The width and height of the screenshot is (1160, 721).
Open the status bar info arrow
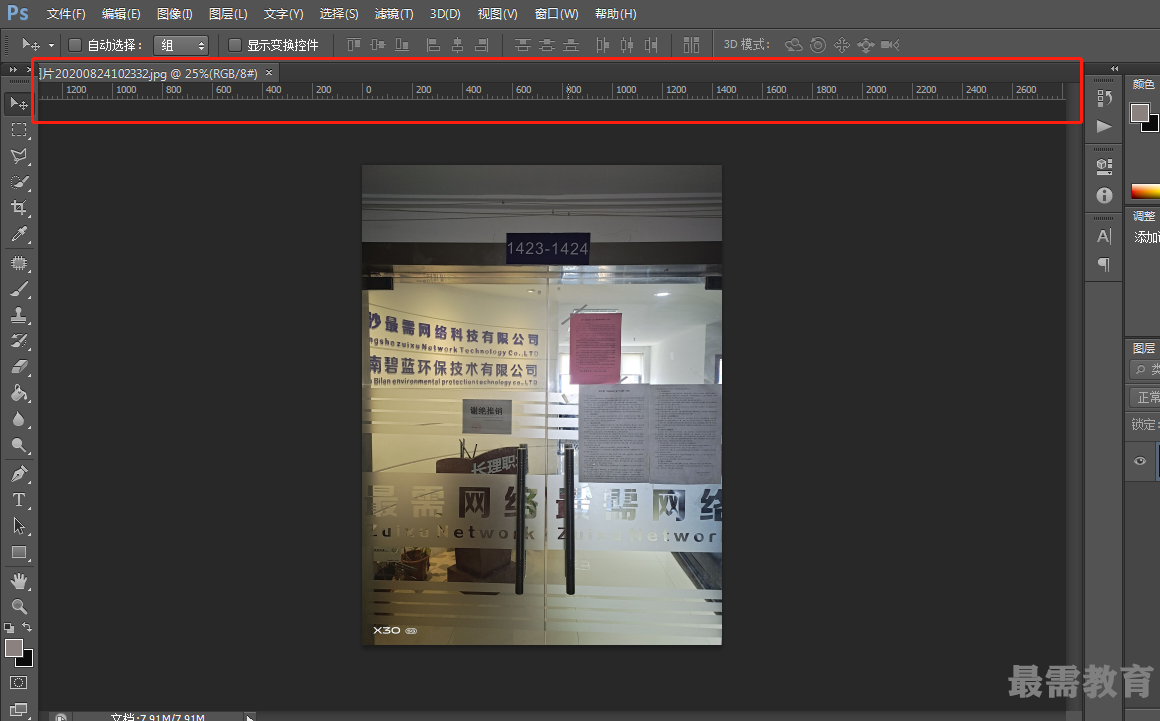point(249,717)
